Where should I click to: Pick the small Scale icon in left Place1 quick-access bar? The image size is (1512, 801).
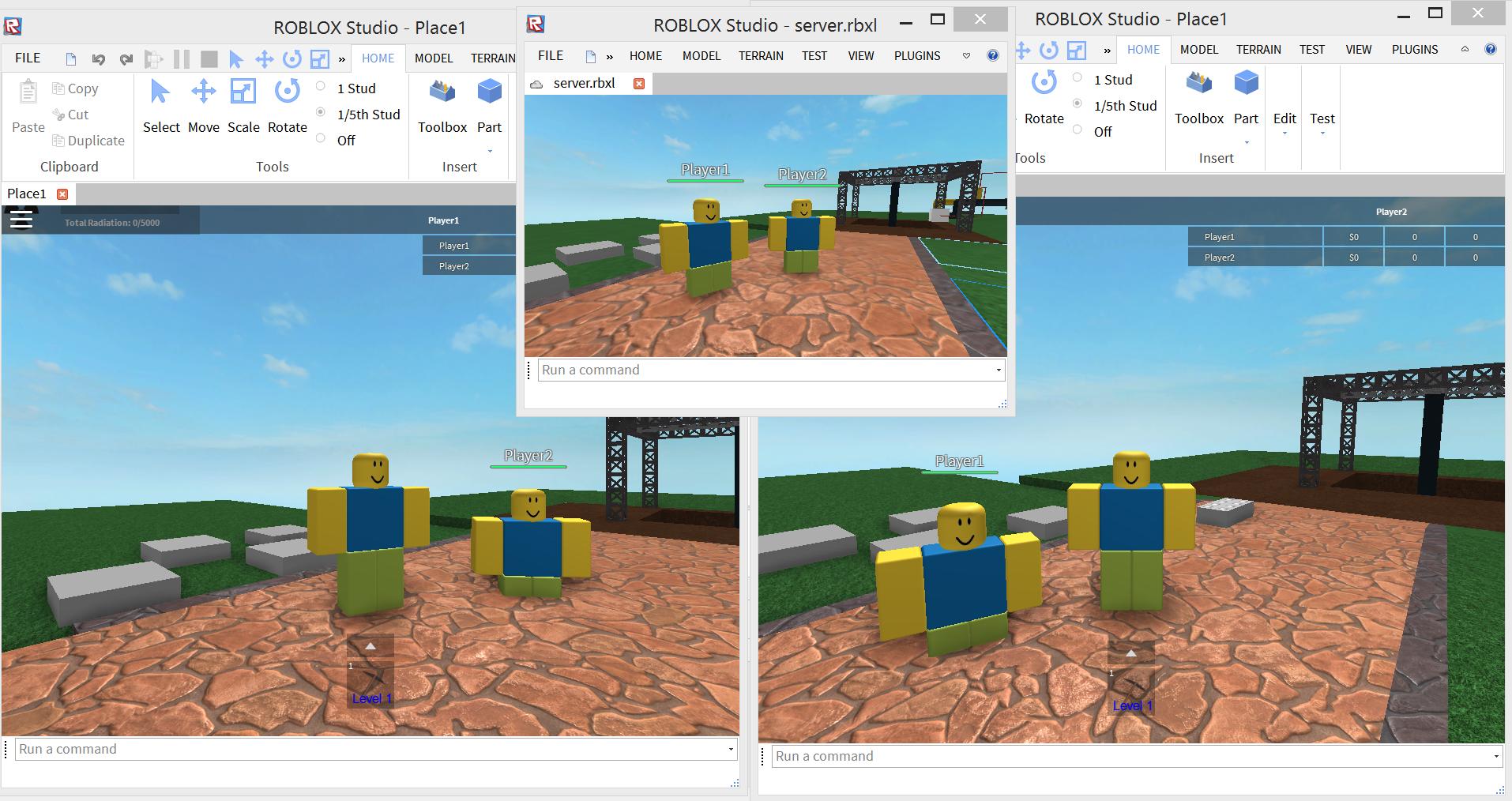pos(319,58)
